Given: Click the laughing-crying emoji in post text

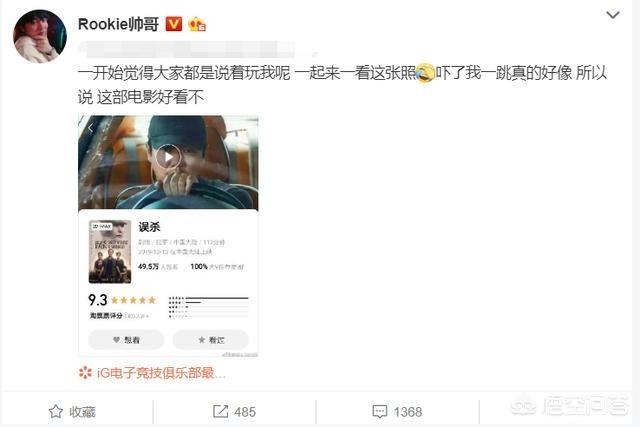Looking at the screenshot, I should tap(424, 73).
